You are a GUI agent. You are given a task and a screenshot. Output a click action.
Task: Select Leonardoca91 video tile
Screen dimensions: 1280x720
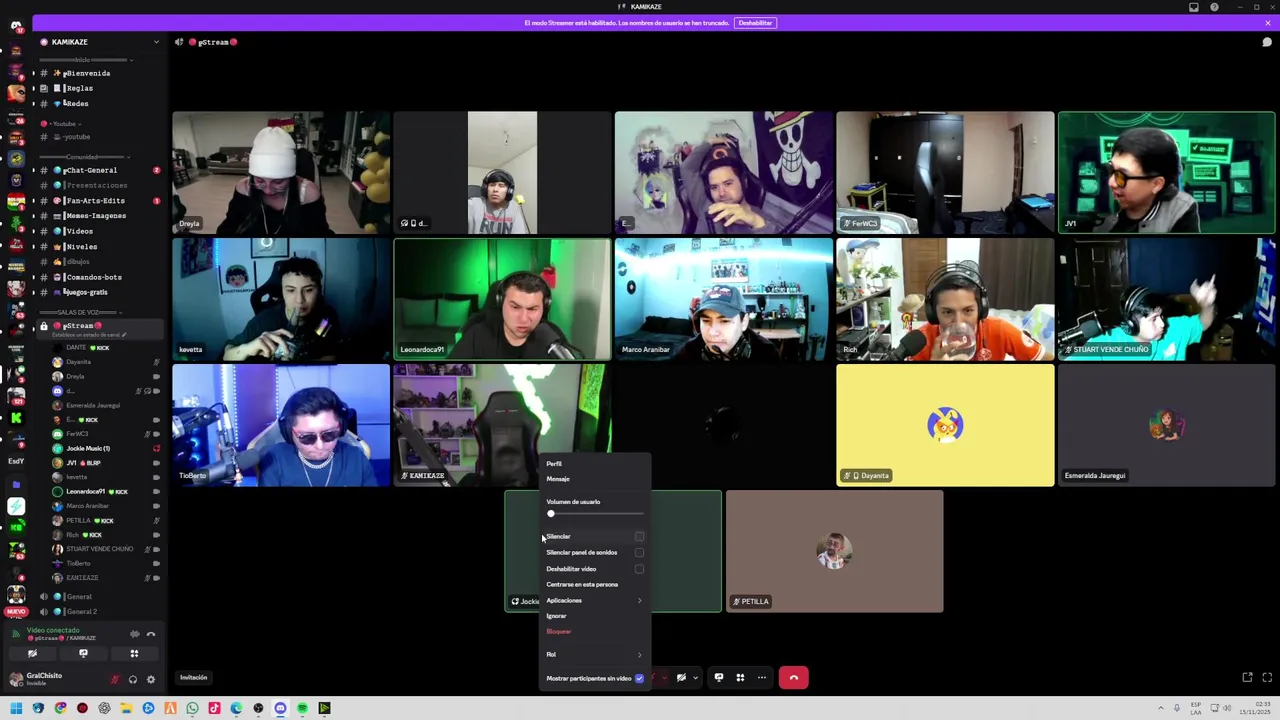(x=502, y=298)
